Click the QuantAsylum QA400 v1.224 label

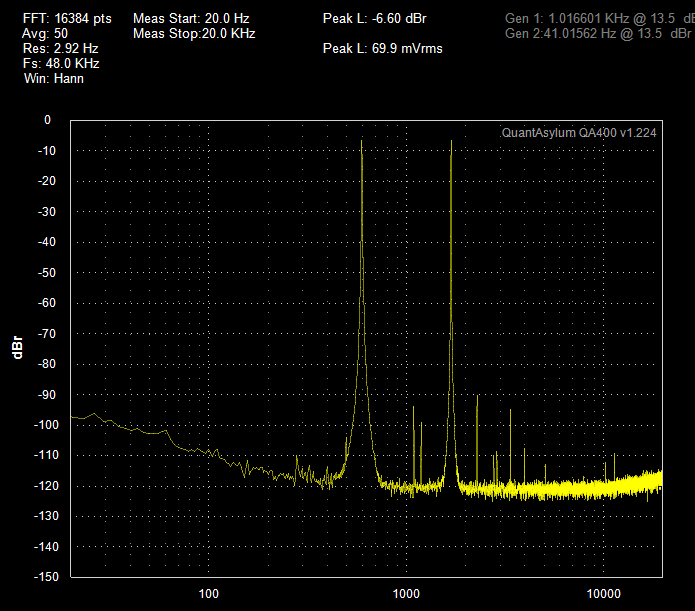pyautogui.click(x=579, y=133)
